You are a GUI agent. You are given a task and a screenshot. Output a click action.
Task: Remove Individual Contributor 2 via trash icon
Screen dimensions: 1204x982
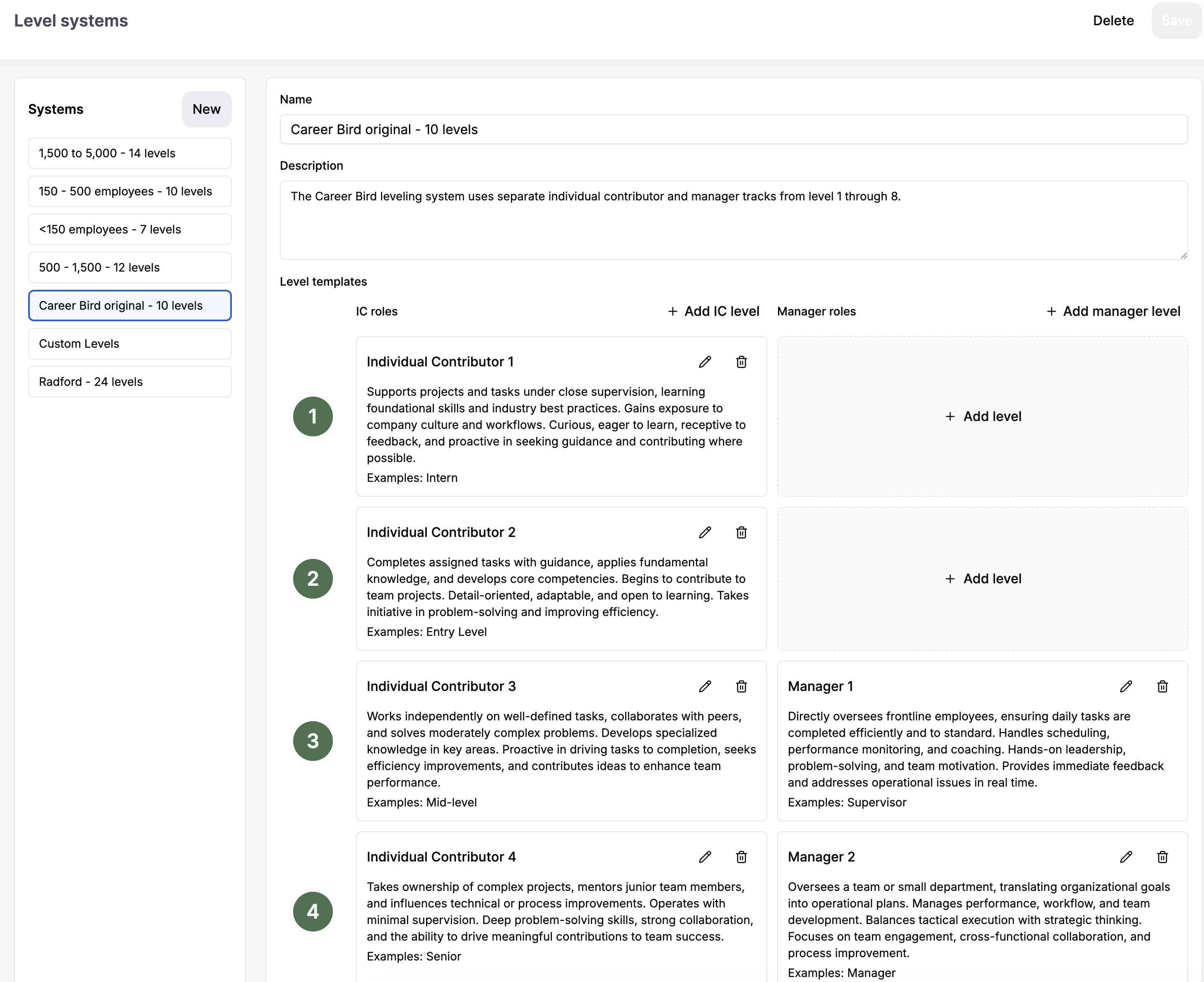pyautogui.click(x=741, y=532)
